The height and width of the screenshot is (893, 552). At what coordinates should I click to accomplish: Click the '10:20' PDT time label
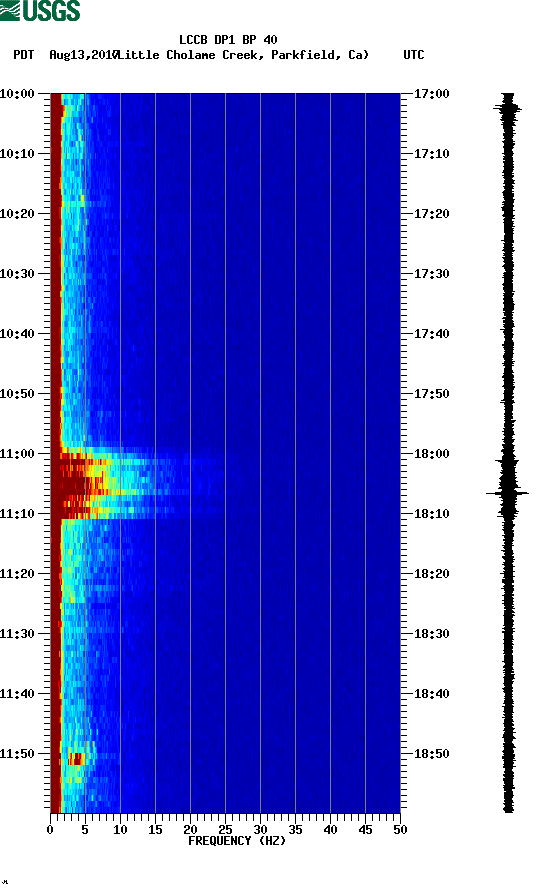pyautogui.click(x=17, y=214)
